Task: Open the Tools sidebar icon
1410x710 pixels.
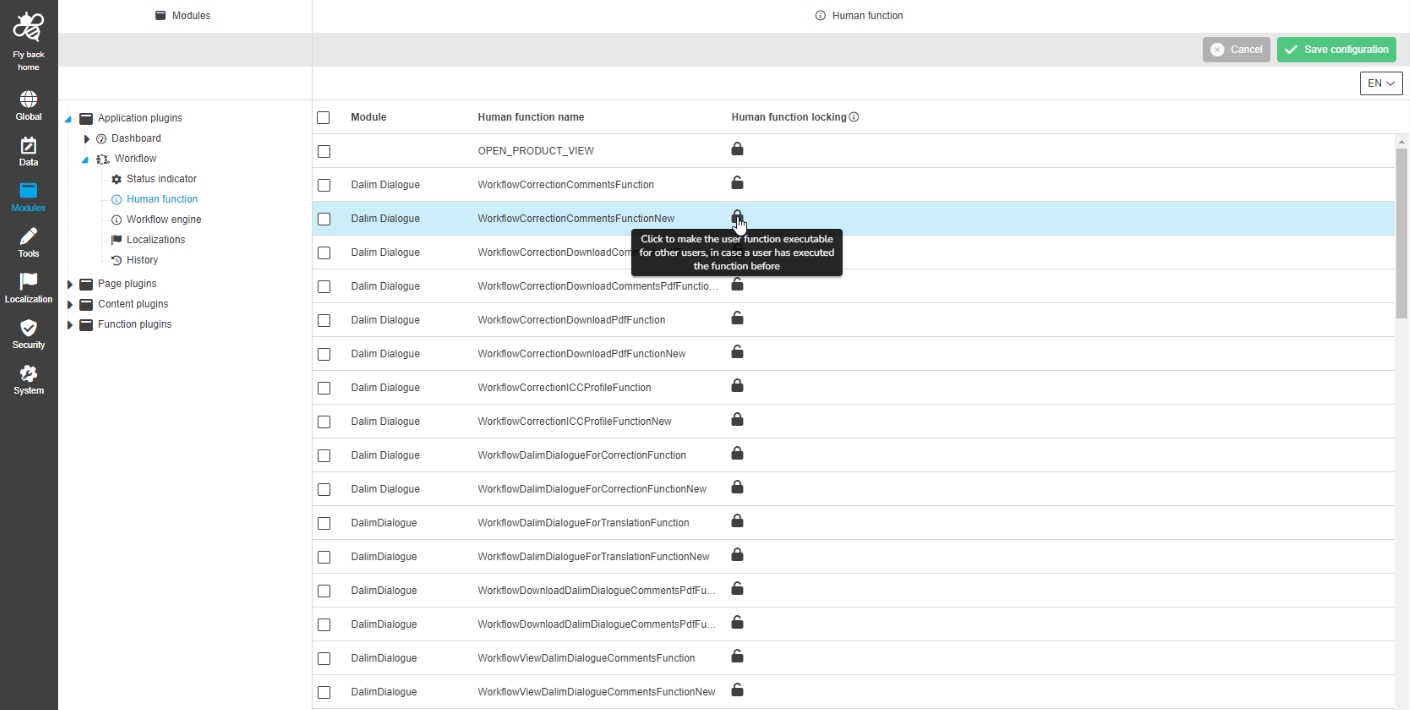Action: (28, 237)
